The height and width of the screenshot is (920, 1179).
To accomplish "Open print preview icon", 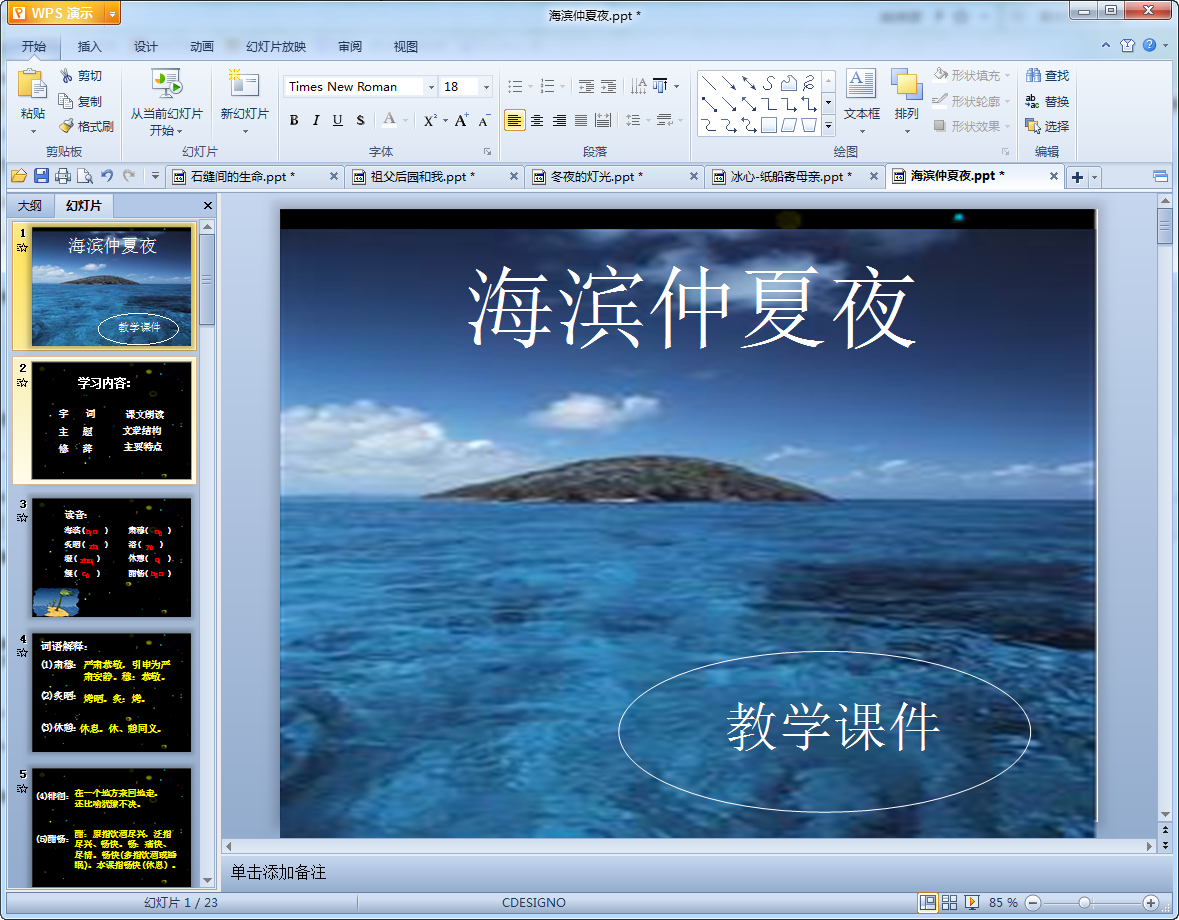I will [85, 176].
